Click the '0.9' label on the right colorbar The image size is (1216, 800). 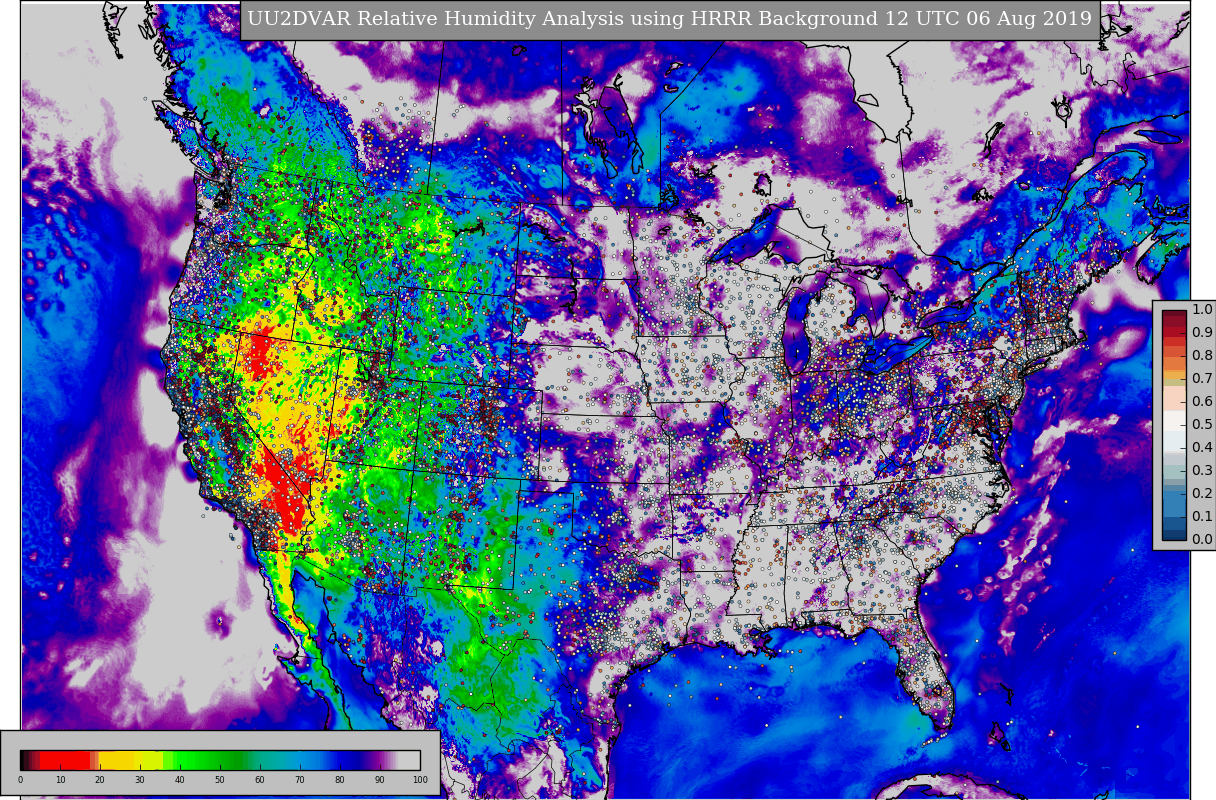coord(1202,332)
